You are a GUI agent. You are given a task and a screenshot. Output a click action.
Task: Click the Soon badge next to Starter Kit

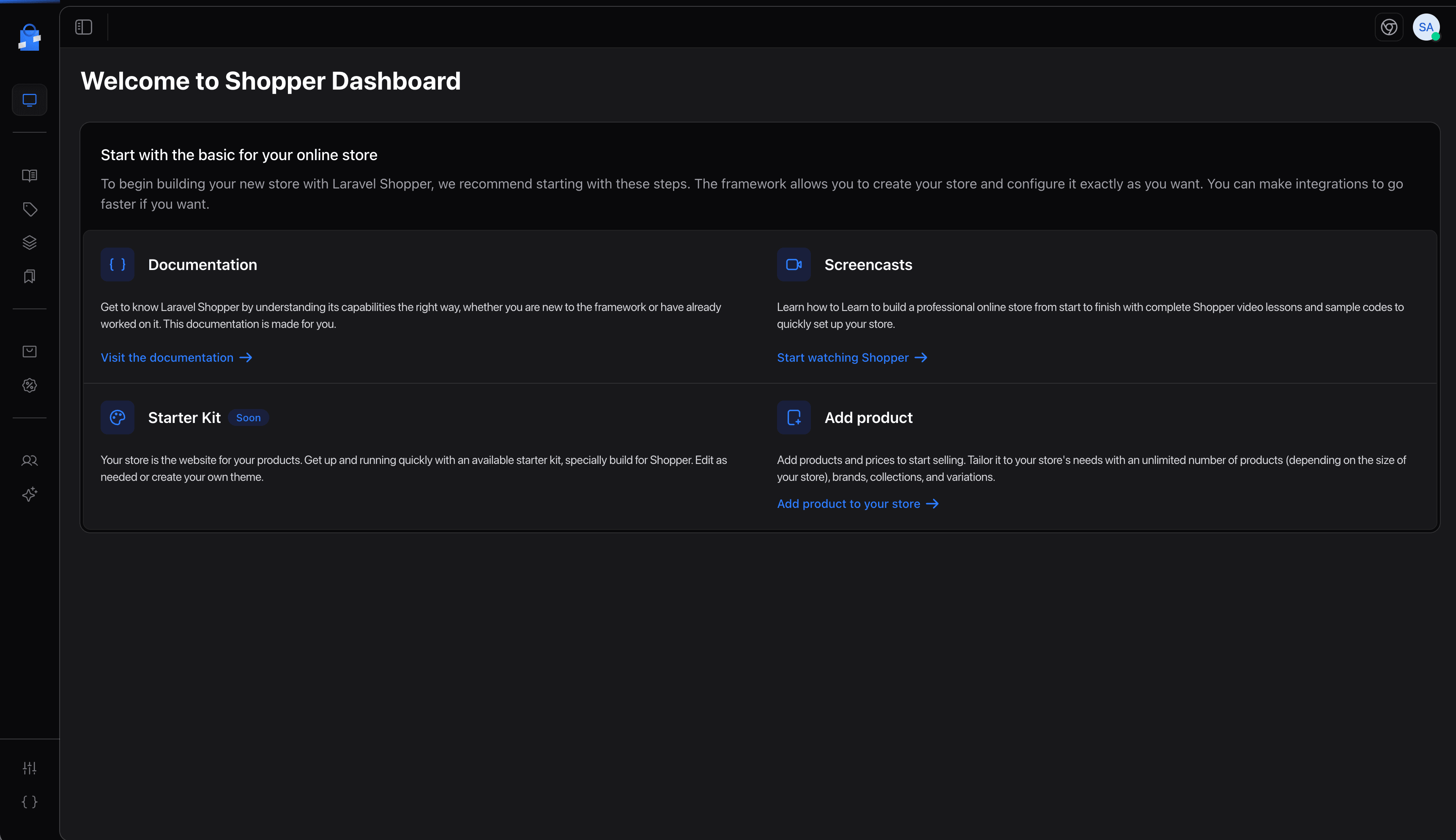click(x=249, y=417)
